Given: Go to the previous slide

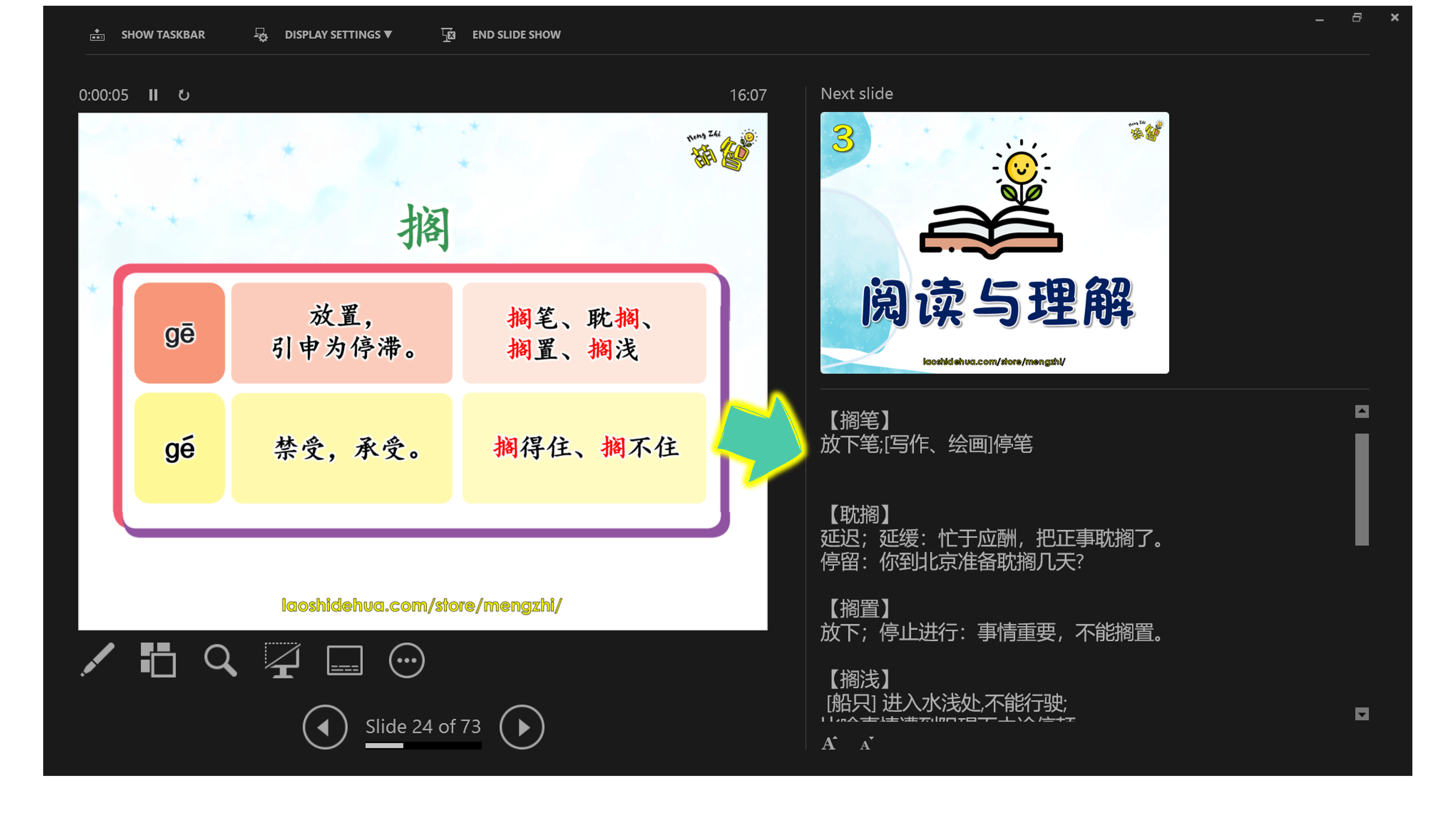Looking at the screenshot, I should (x=325, y=727).
